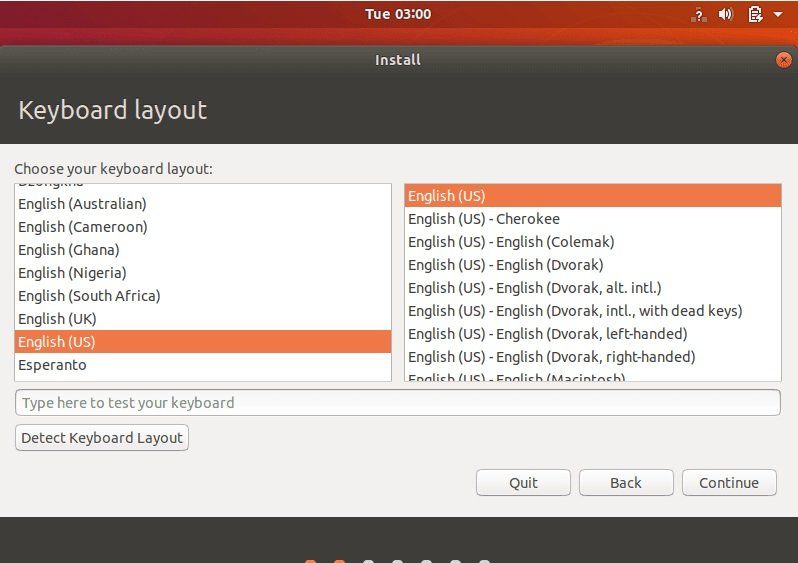Select English (US) in the left list
The width and height of the screenshot is (798, 563).
tap(203, 342)
